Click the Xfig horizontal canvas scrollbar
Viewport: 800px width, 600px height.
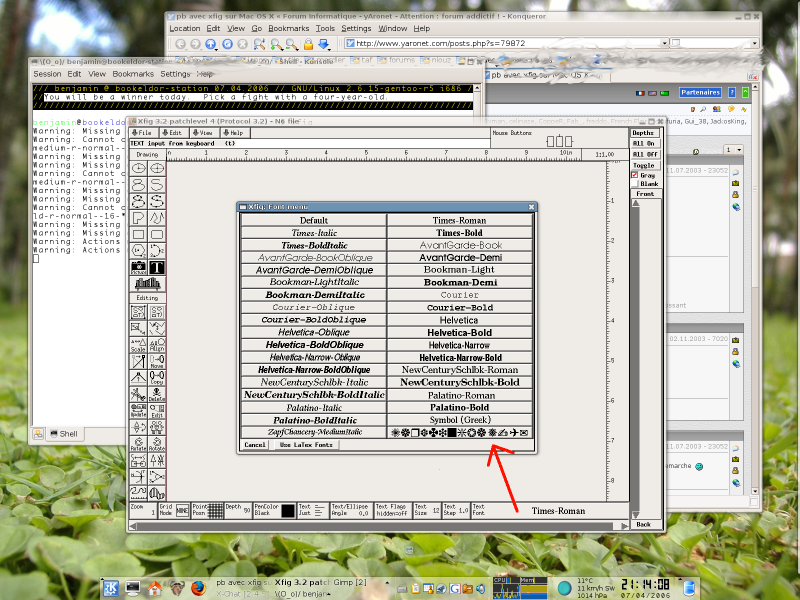pyautogui.click(x=379, y=526)
